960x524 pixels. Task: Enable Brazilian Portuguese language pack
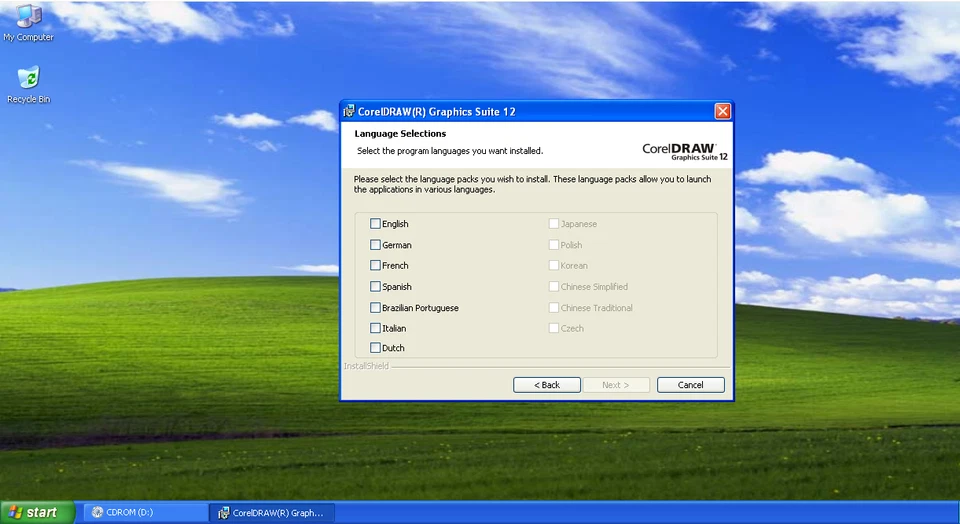pos(375,307)
